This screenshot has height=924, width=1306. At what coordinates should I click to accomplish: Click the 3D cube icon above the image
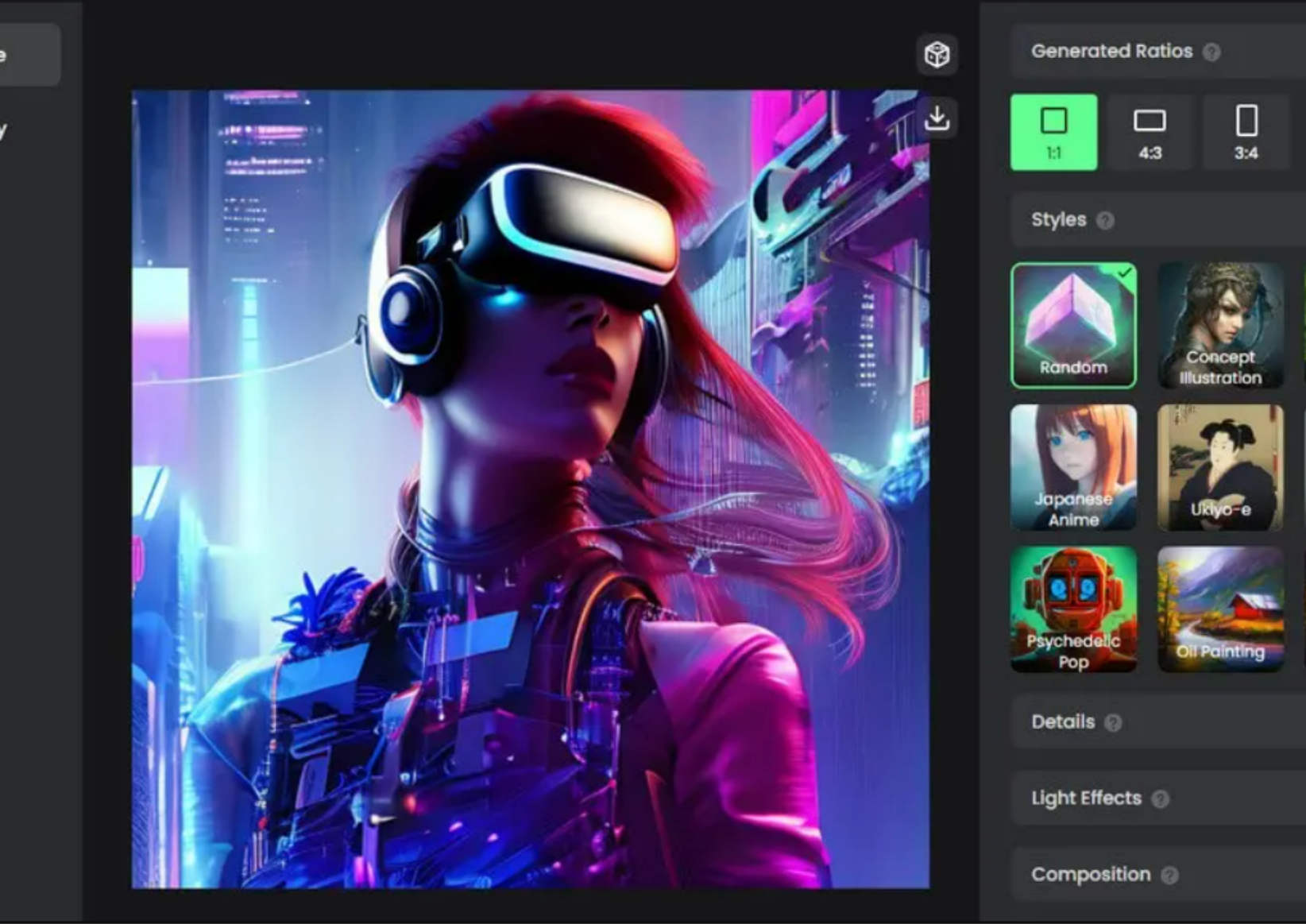click(x=937, y=55)
